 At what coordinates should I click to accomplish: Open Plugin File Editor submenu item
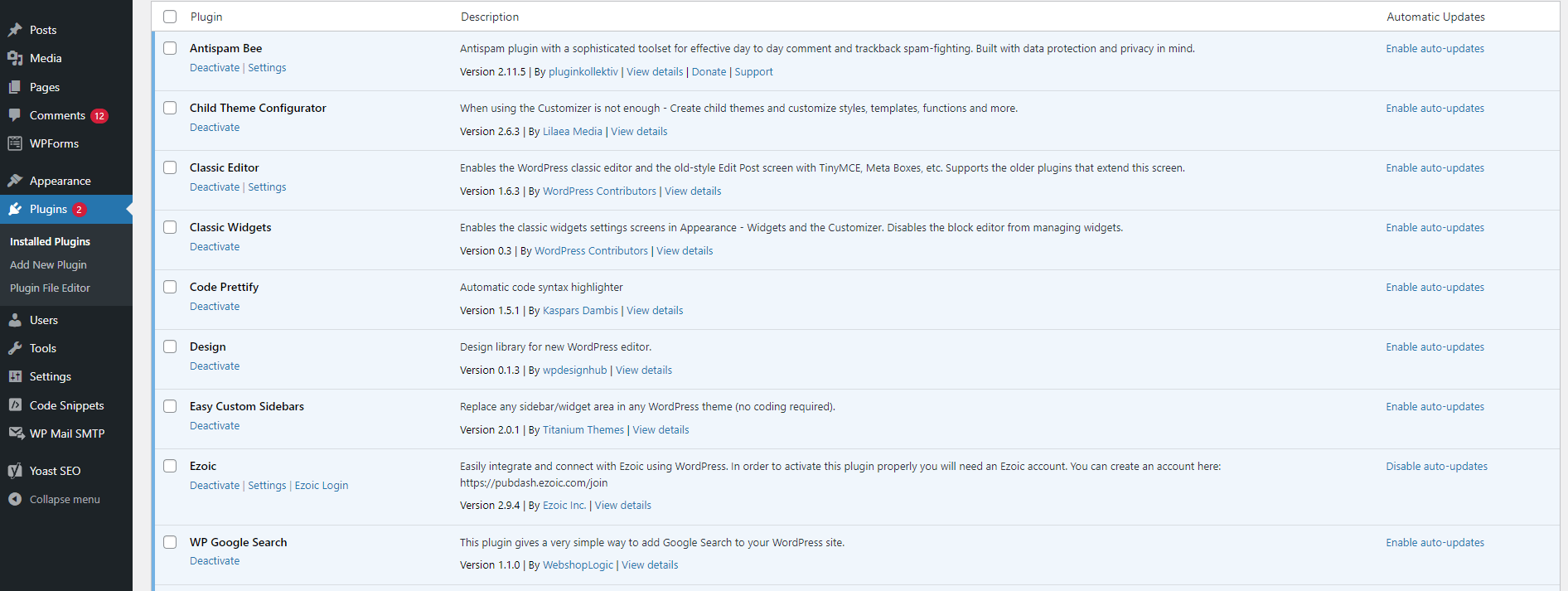[x=50, y=288]
